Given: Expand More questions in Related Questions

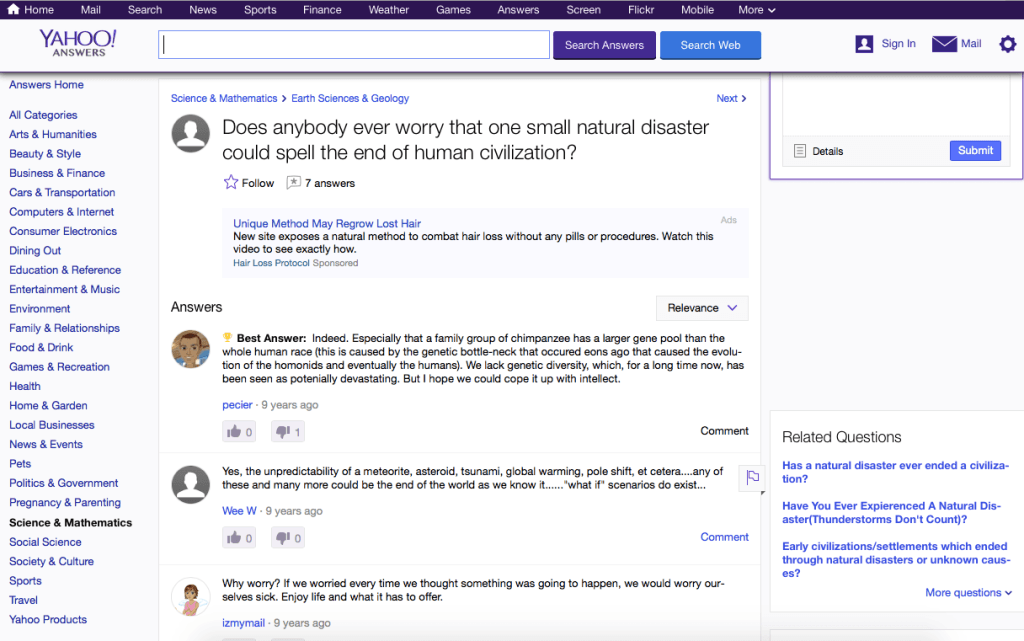Looking at the screenshot, I should pyautogui.click(x=968, y=592).
